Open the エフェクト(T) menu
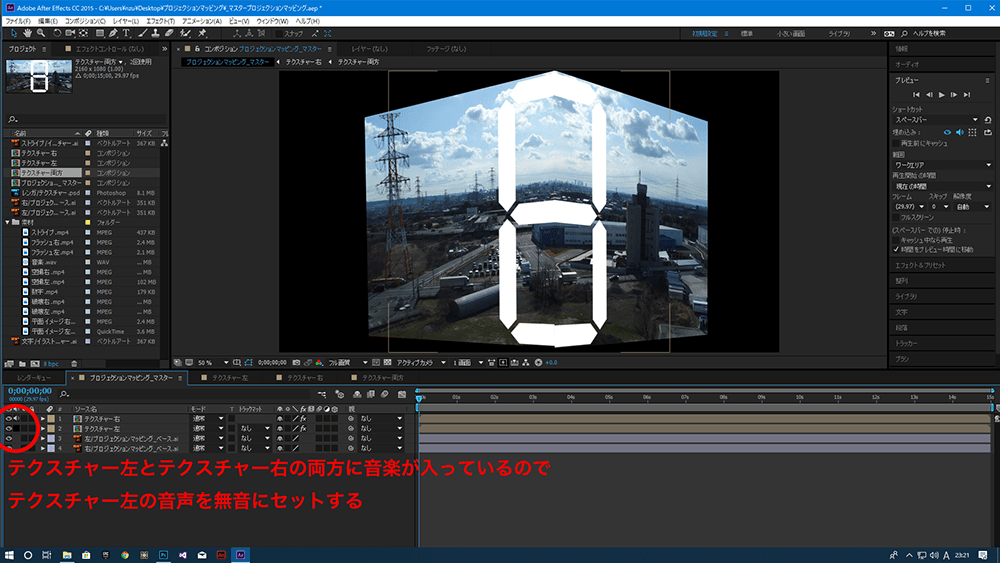 pos(158,20)
